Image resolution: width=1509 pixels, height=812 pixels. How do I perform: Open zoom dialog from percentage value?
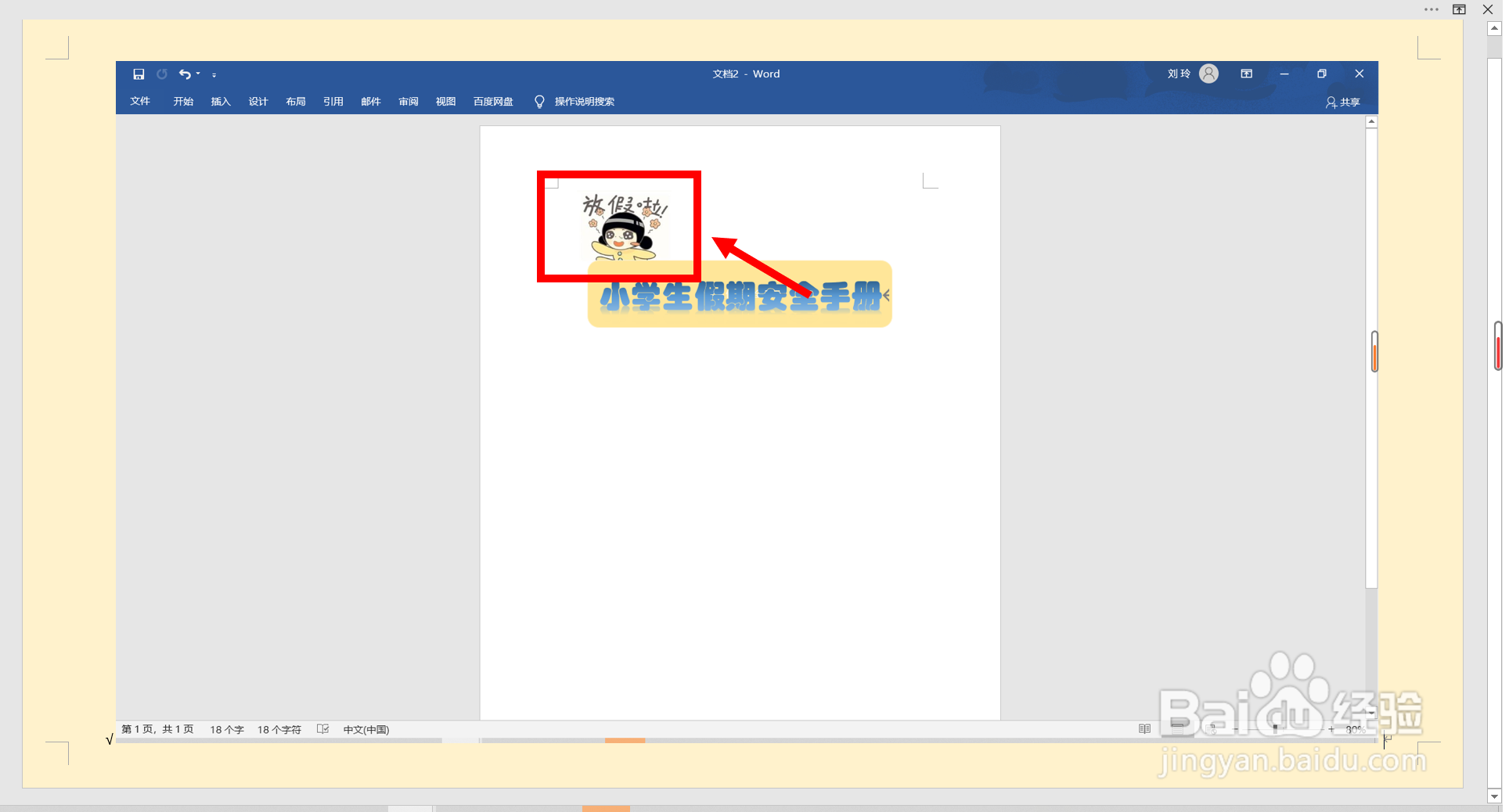[1356, 729]
